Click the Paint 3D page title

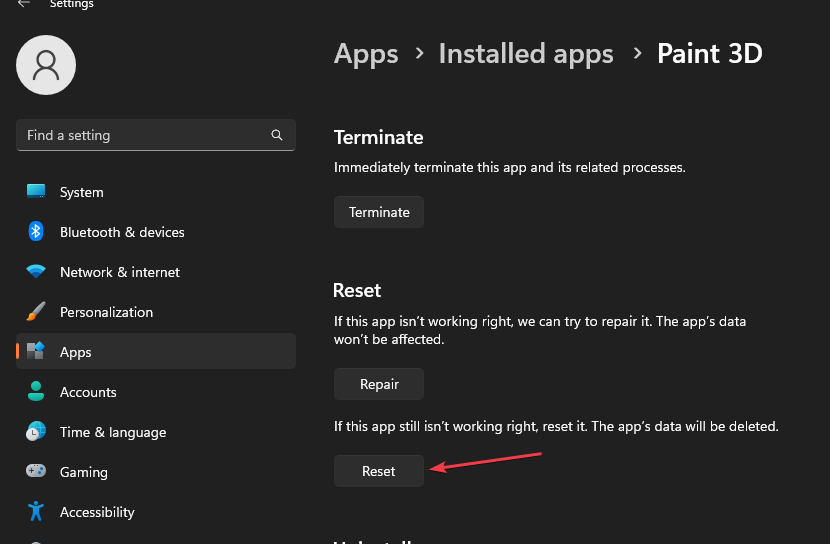710,53
